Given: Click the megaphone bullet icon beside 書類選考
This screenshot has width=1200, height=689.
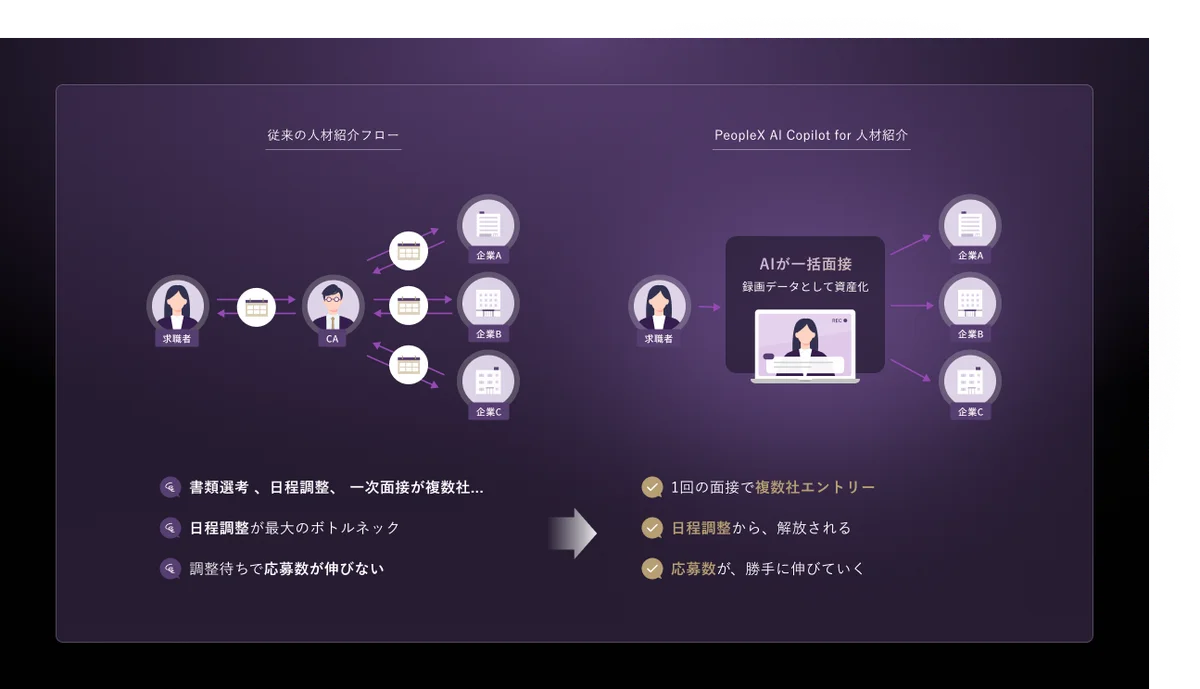Looking at the screenshot, I should click(x=170, y=486).
